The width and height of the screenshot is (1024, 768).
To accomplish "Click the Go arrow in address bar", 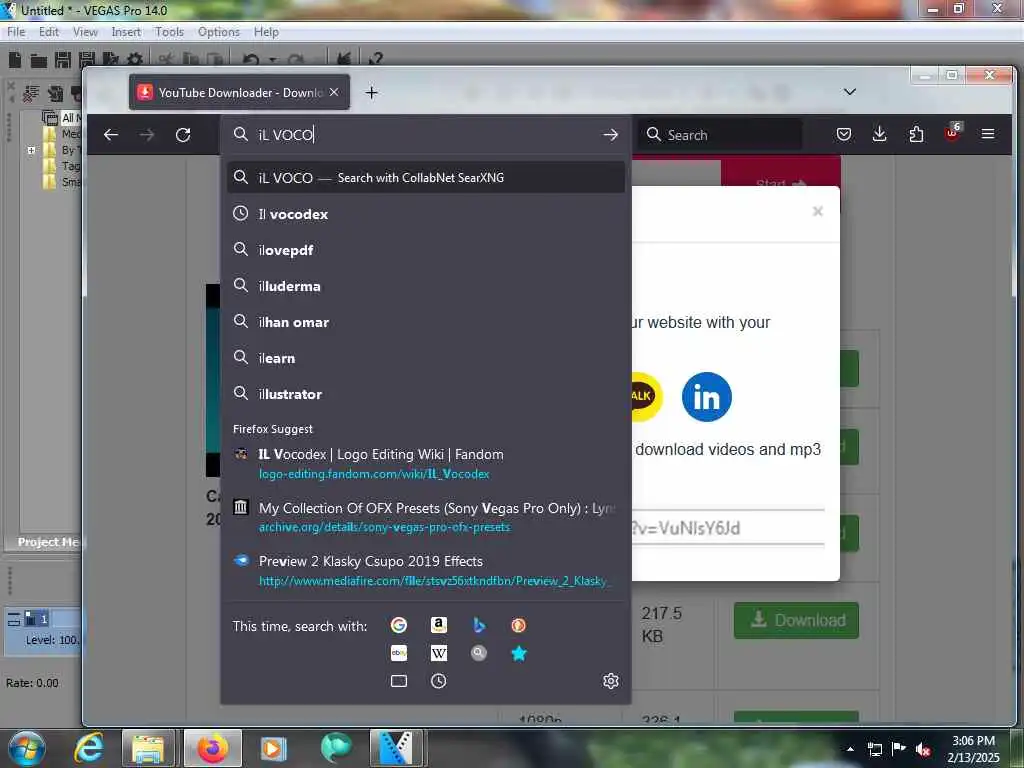I will tap(611, 135).
